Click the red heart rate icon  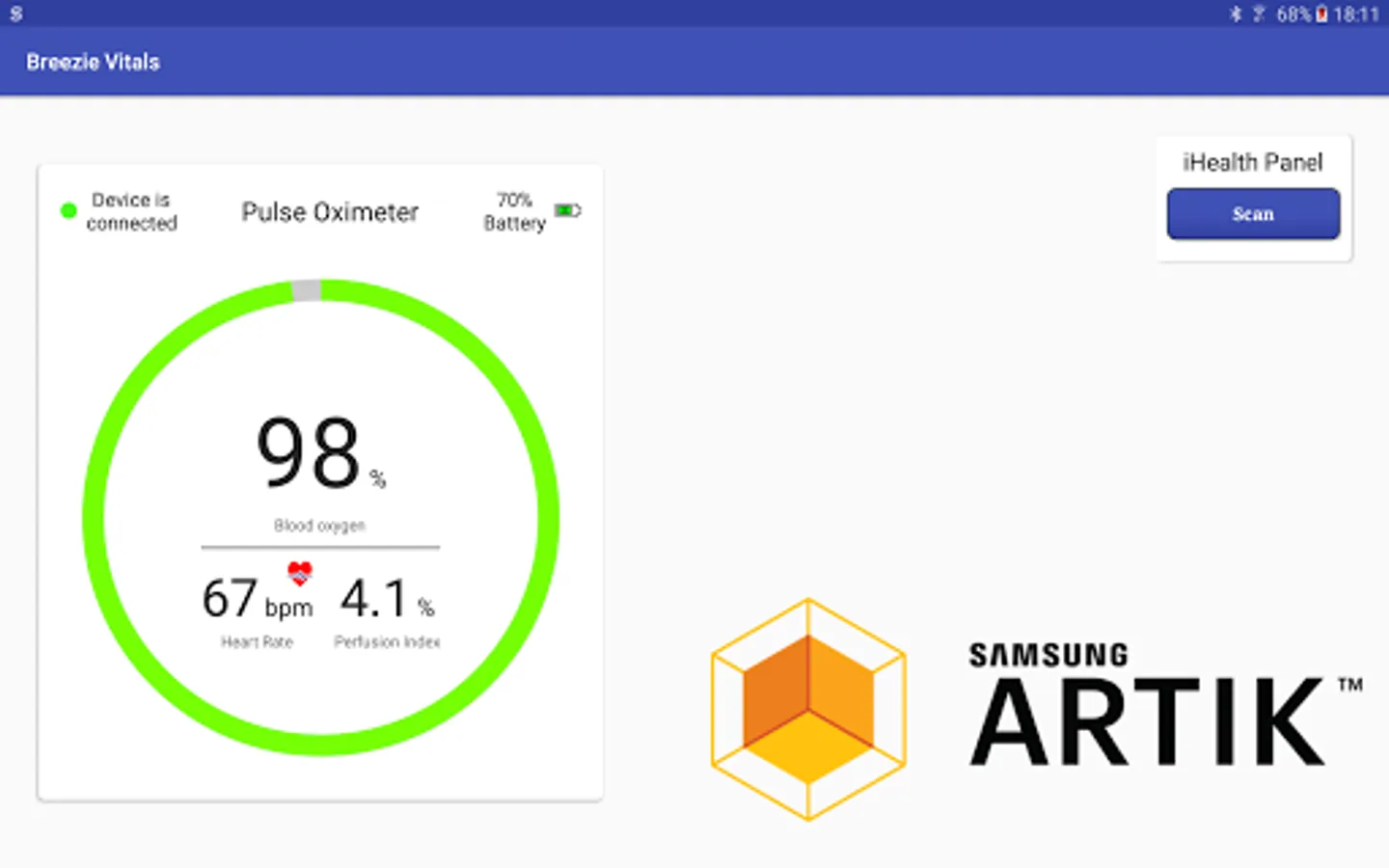coord(300,573)
